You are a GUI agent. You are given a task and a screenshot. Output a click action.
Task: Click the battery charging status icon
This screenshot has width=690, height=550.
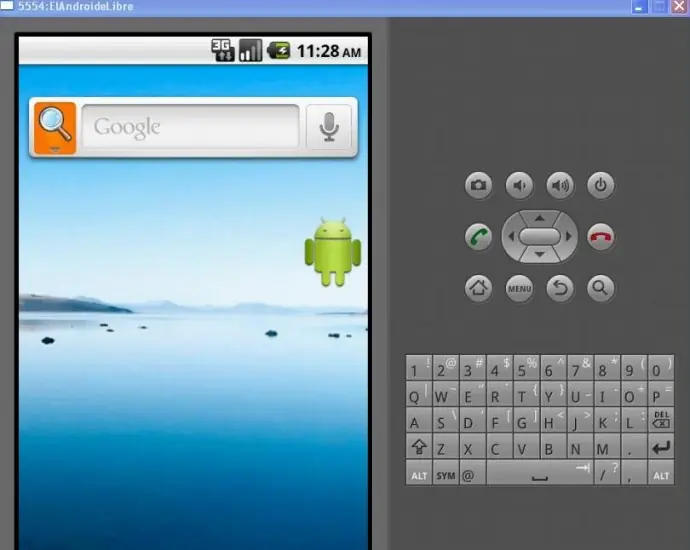click(279, 51)
